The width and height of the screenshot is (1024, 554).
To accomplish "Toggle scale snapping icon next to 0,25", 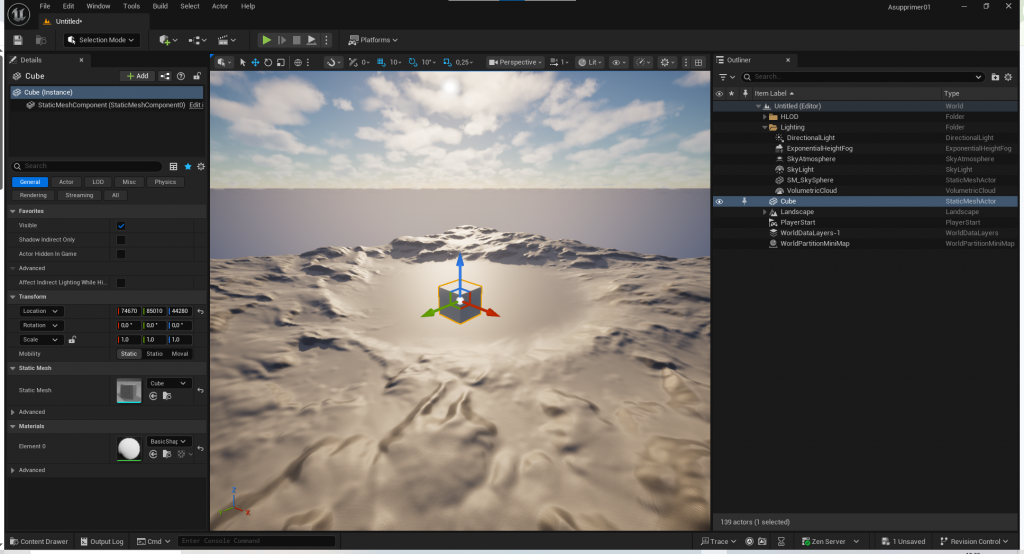I will [x=447, y=62].
